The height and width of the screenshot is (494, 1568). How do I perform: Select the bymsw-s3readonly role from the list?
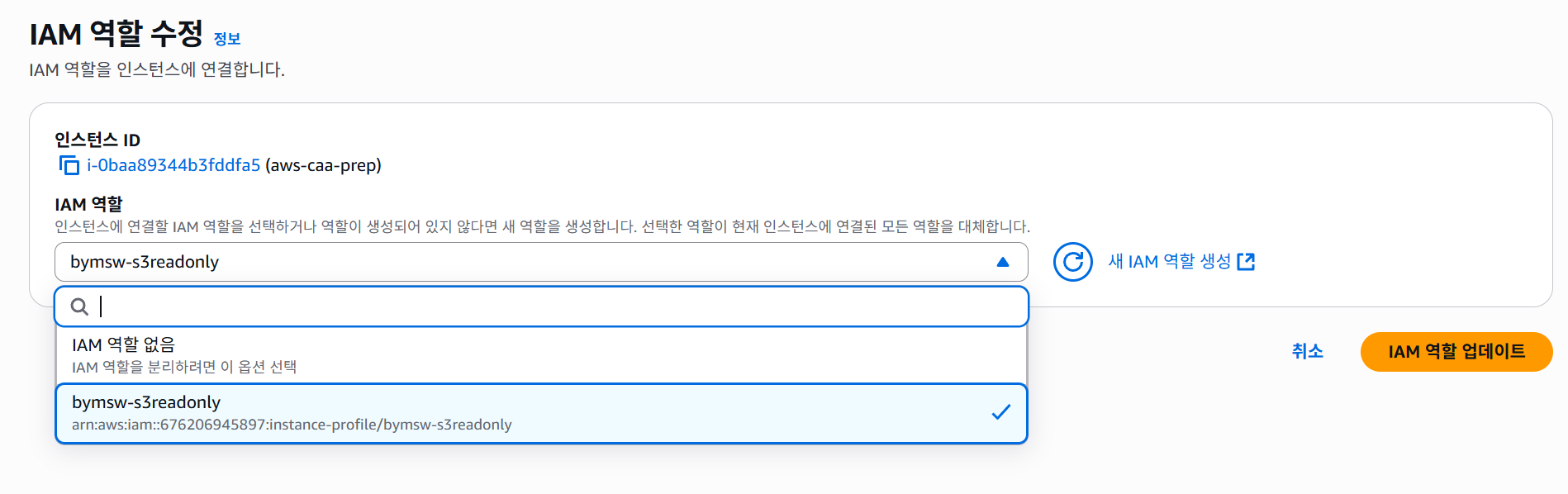[x=330, y=413]
